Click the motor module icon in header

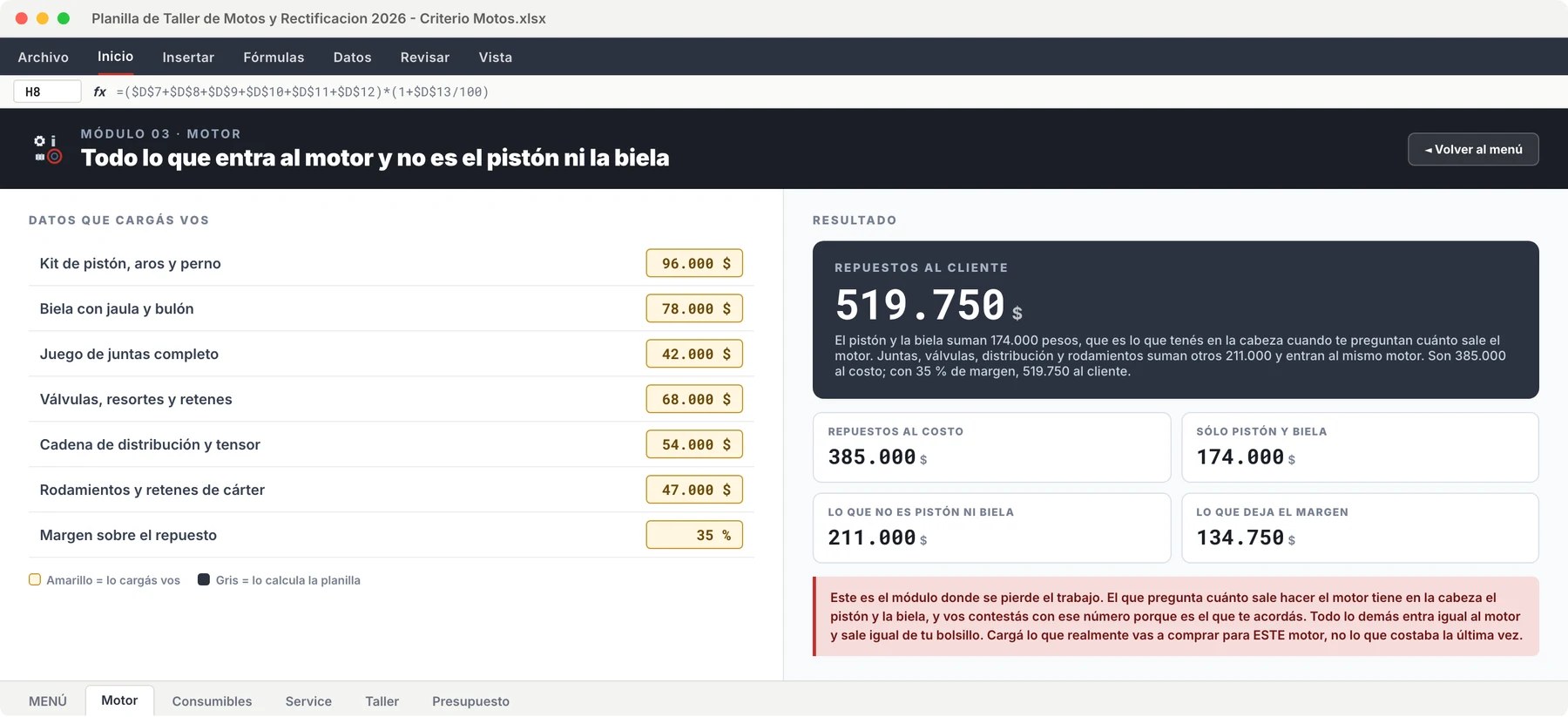(x=48, y=149)
